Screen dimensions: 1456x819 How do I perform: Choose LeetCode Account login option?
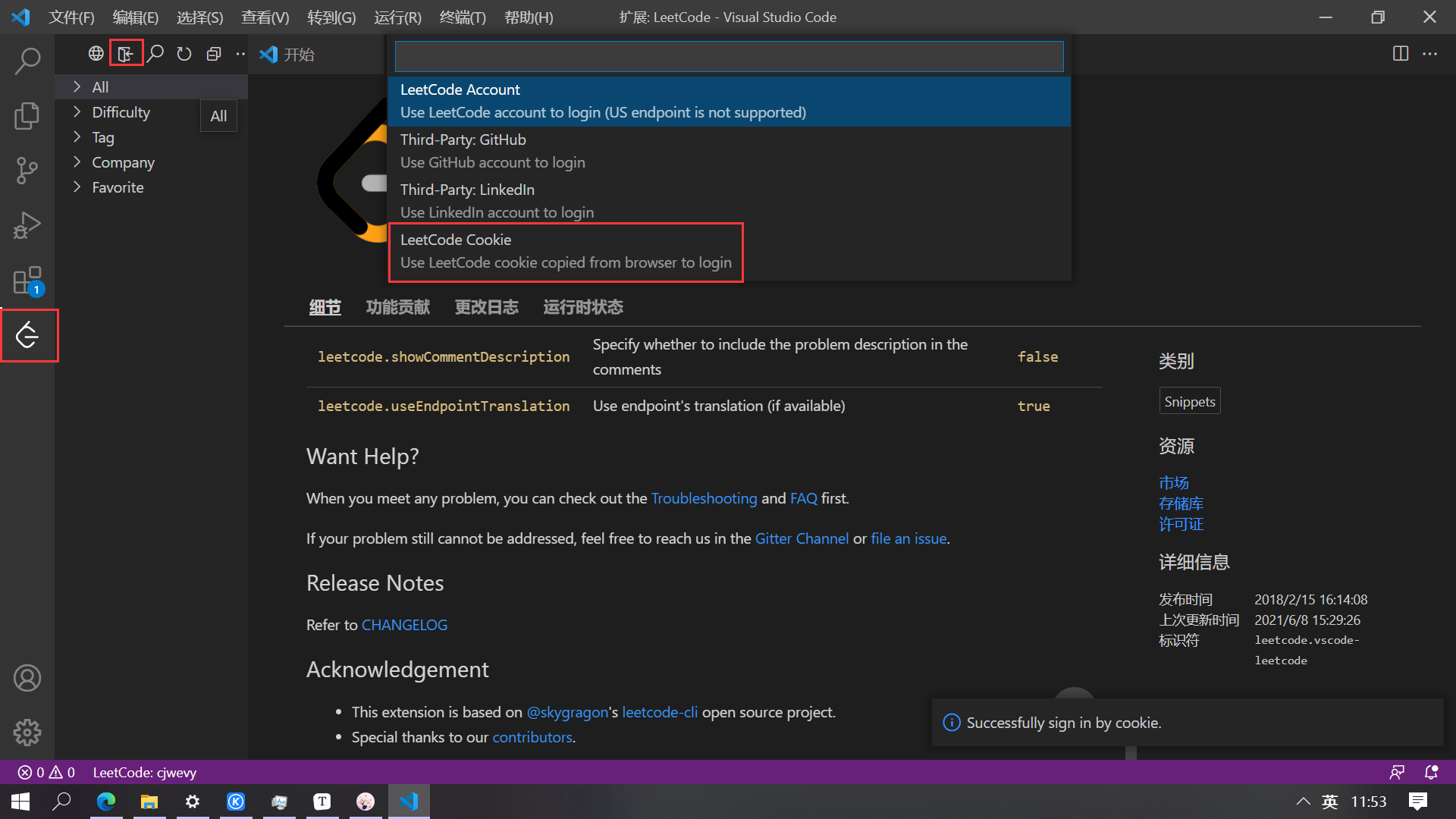(730, 101)
